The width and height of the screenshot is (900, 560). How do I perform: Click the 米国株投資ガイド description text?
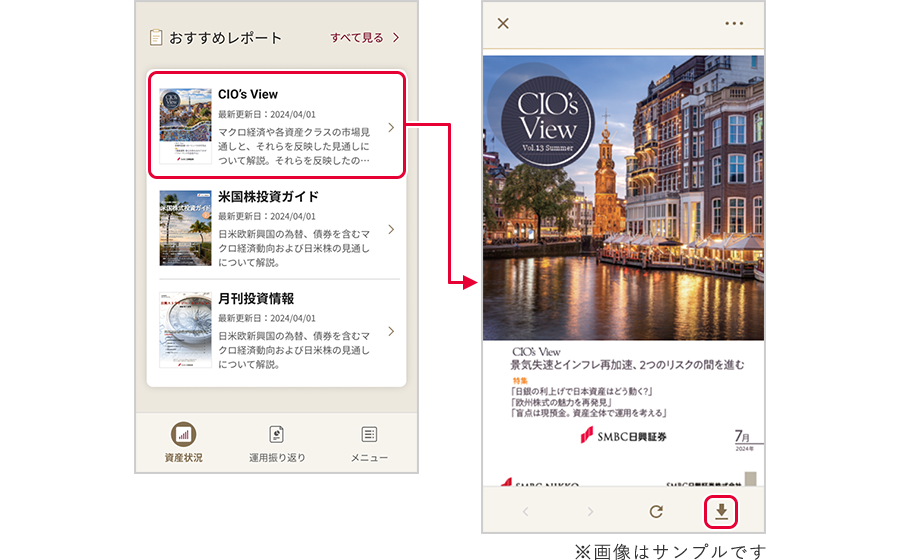294,248
